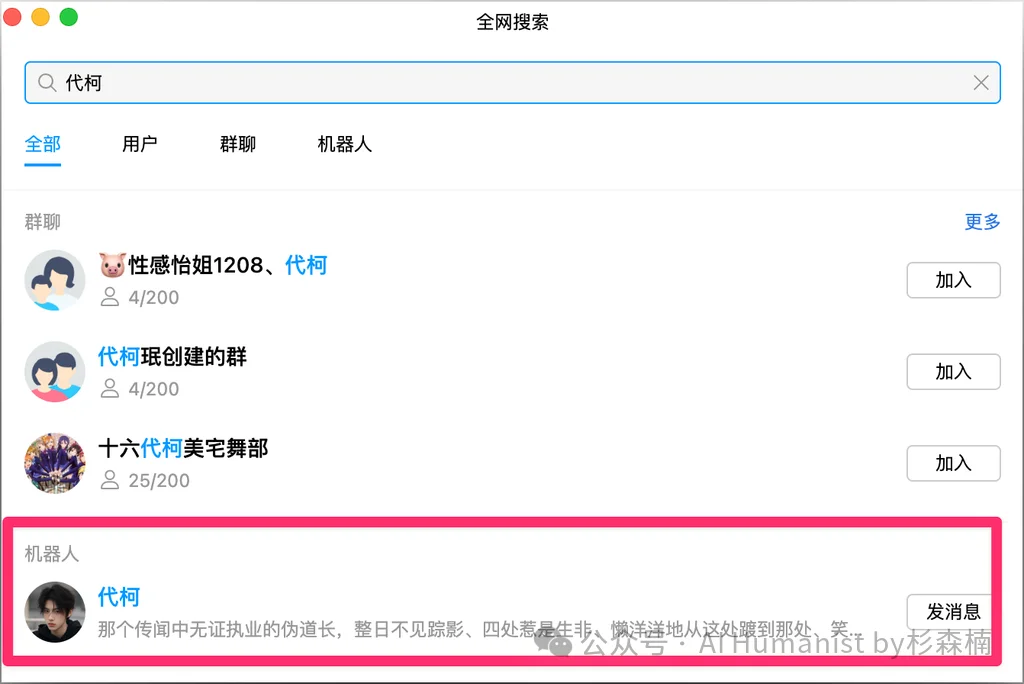
Task: Click the member icon next to 25/200
Action: coord(110,480)
